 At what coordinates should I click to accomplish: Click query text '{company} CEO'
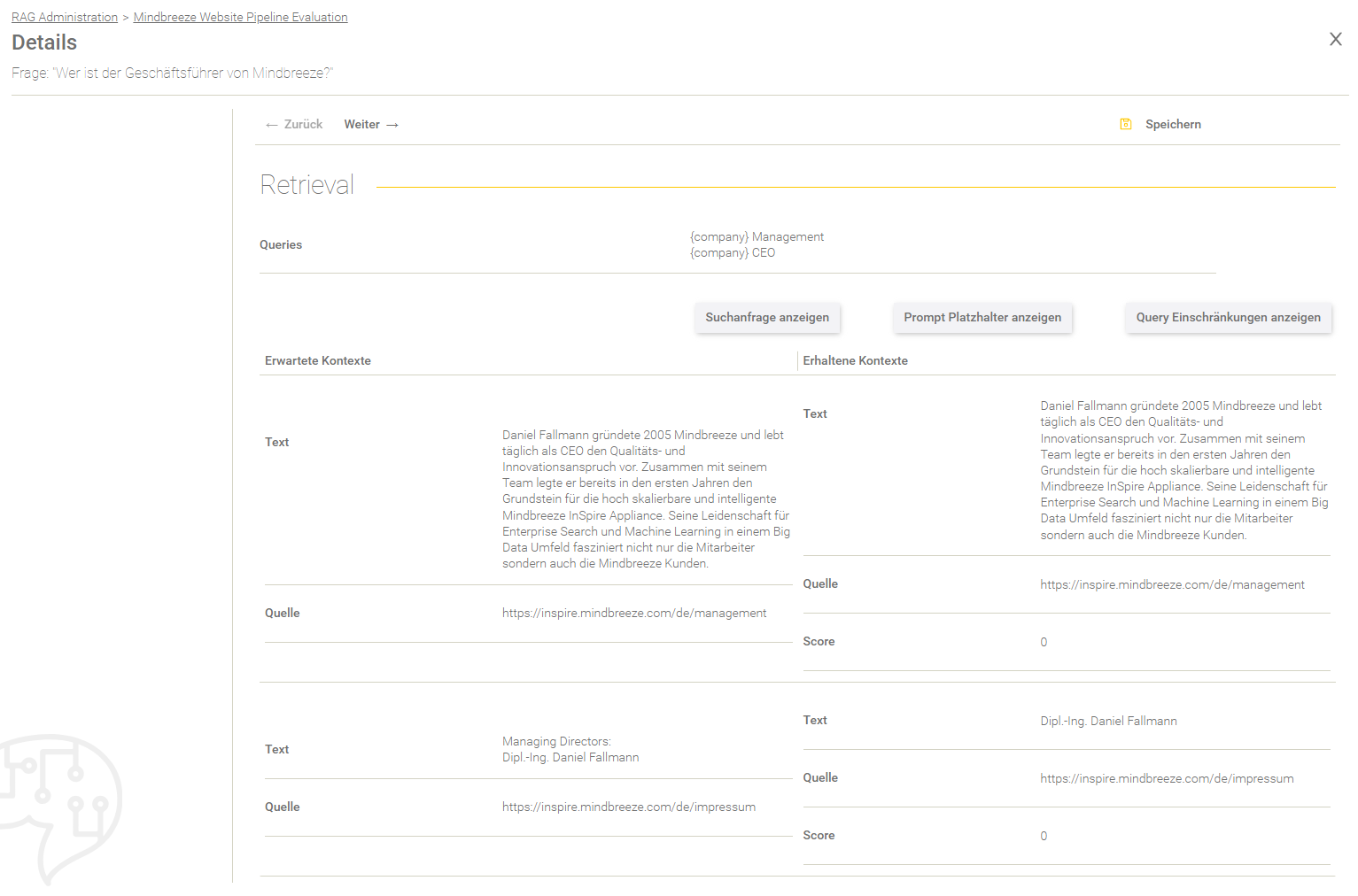(733, 253)
